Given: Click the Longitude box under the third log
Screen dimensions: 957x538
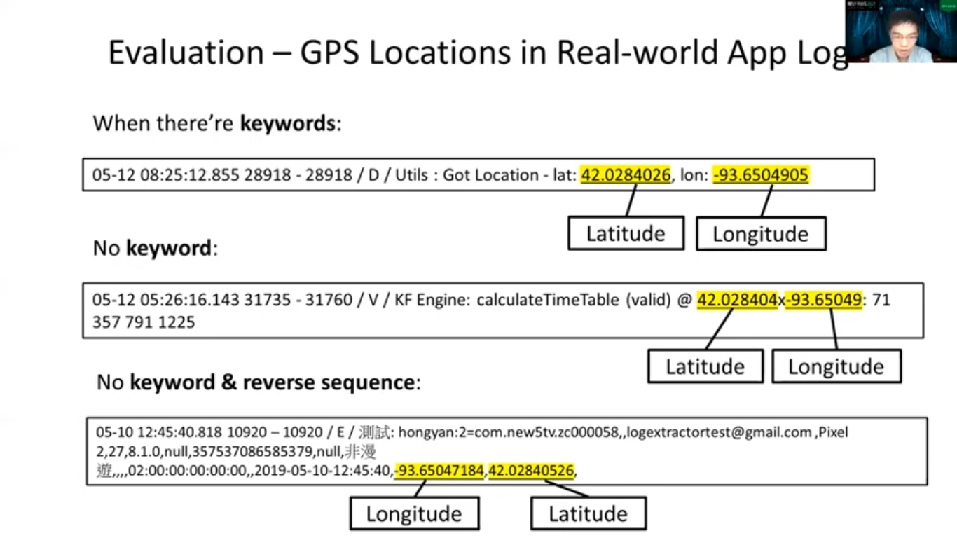Looking at the screenshot, I should pos(414,514).
